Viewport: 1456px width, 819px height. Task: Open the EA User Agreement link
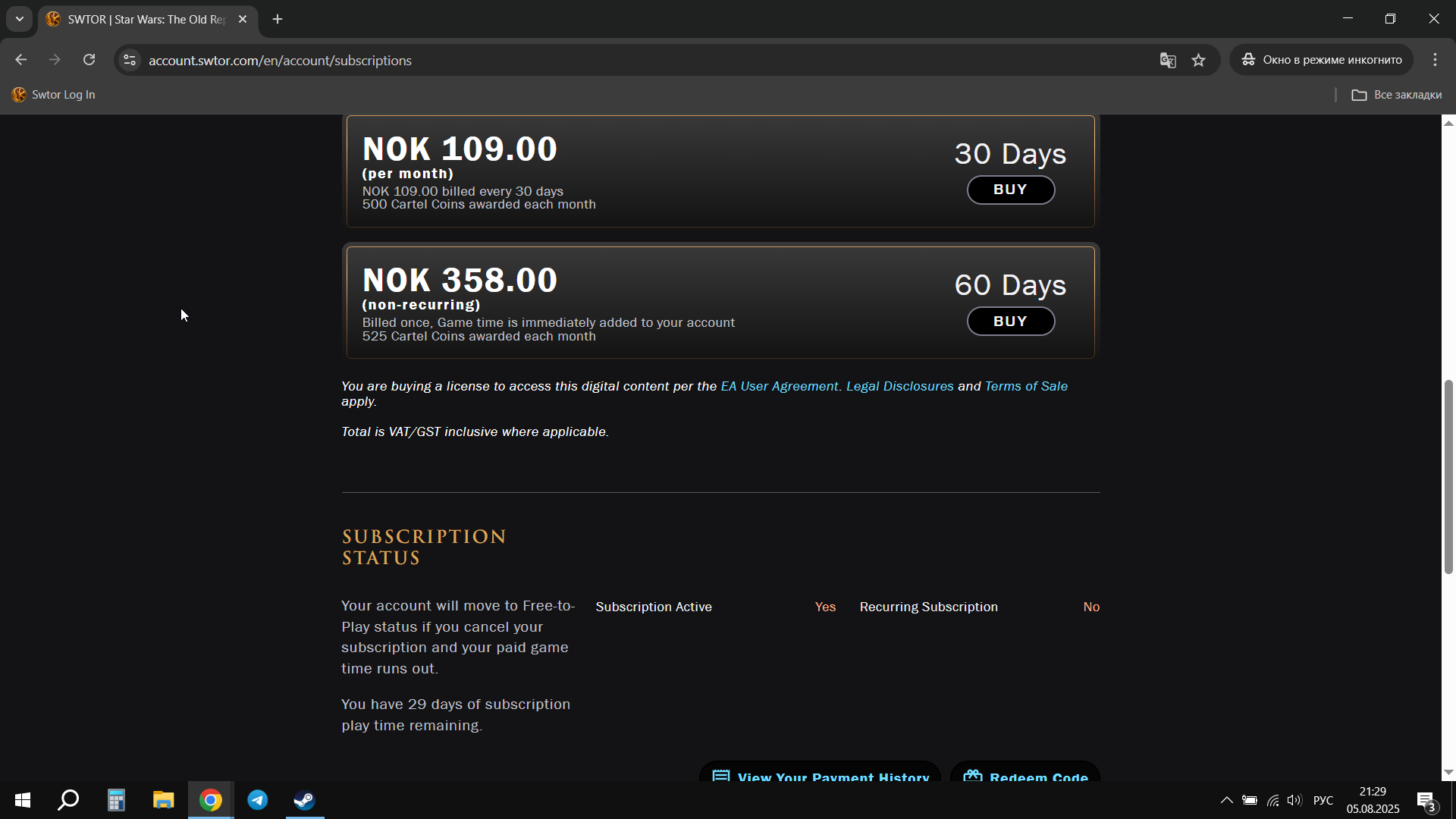click(x=779, y=387)
